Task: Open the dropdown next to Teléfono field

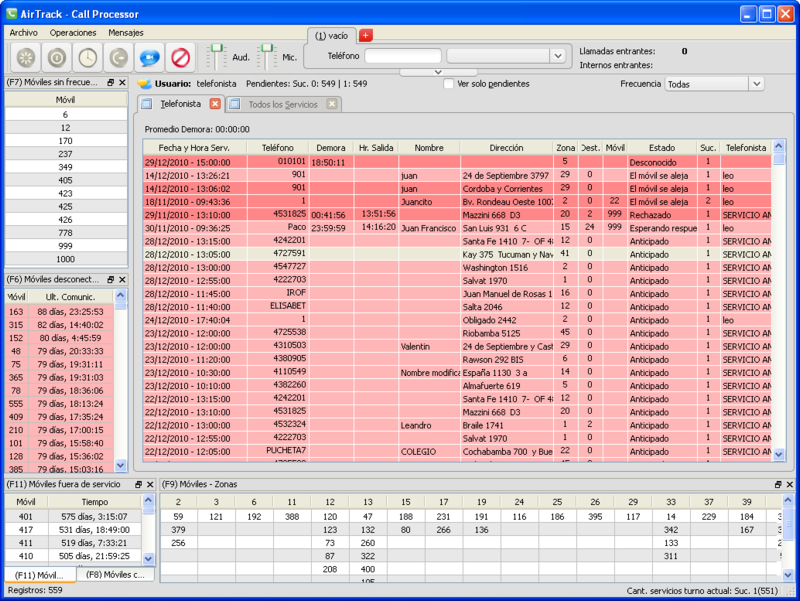Action: click(x=558, y=56)
